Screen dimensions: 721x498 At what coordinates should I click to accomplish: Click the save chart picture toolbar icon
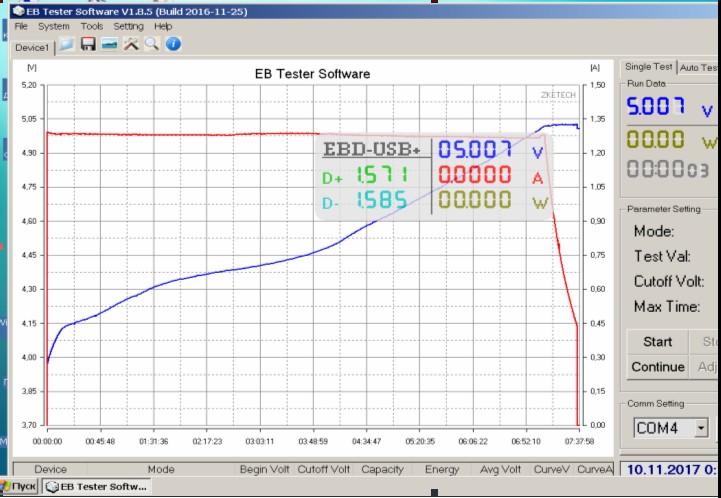[x=109, y=44]
